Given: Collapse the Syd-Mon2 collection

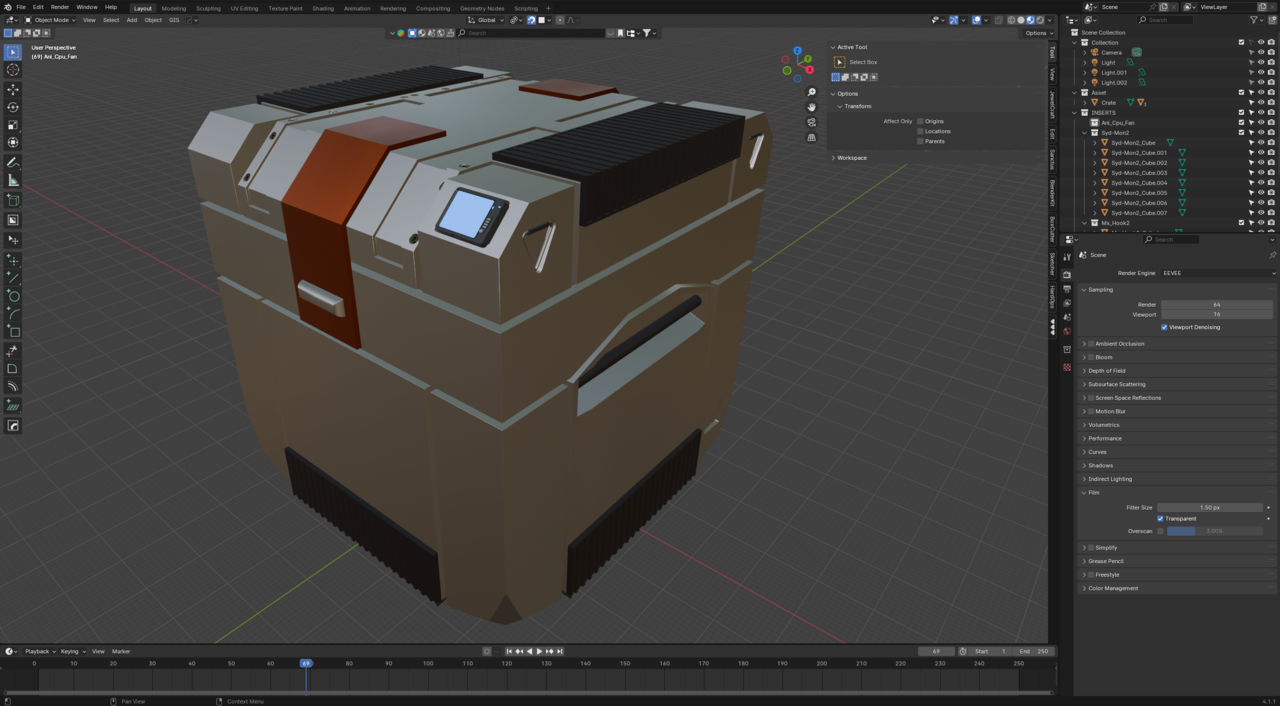Looking at the screenshot, I should pos(1084,133).
